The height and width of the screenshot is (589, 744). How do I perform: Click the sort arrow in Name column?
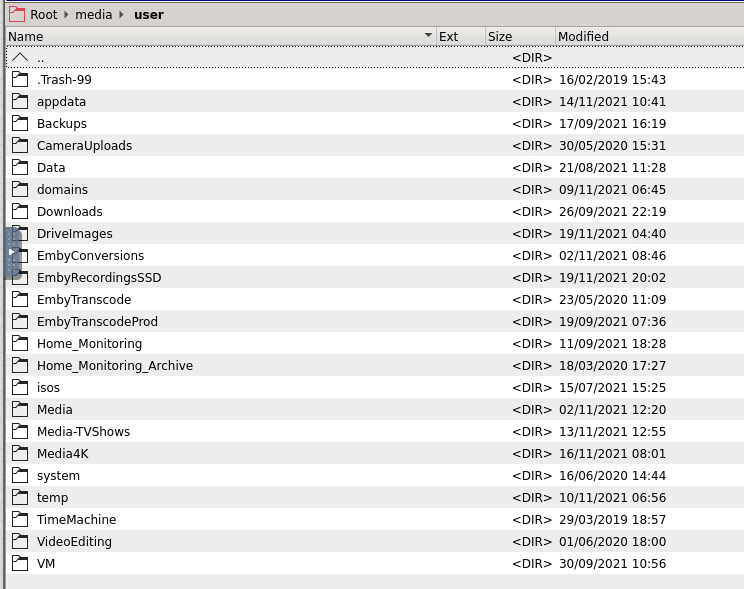pyautogui.click(x=428, y=36)
